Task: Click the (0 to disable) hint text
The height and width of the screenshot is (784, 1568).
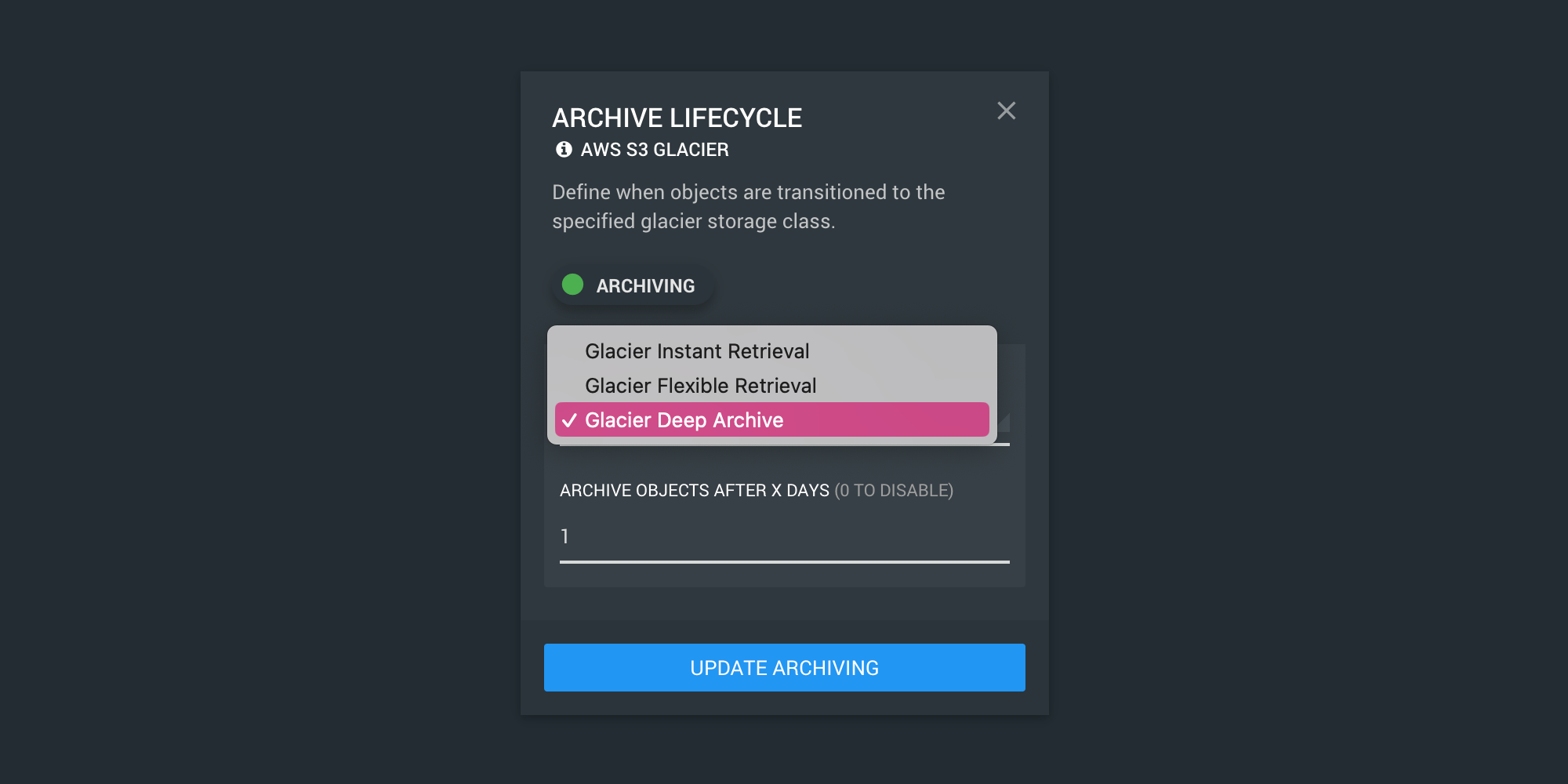Action: pos(894,491)
